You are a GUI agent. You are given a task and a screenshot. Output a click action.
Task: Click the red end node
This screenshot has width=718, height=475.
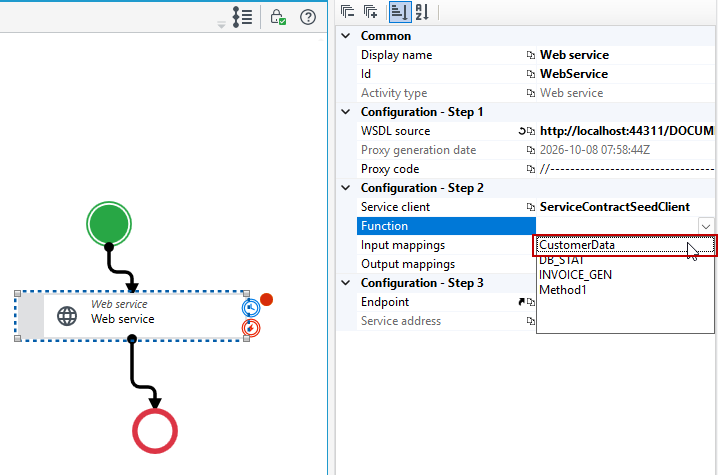pos(155,431)
